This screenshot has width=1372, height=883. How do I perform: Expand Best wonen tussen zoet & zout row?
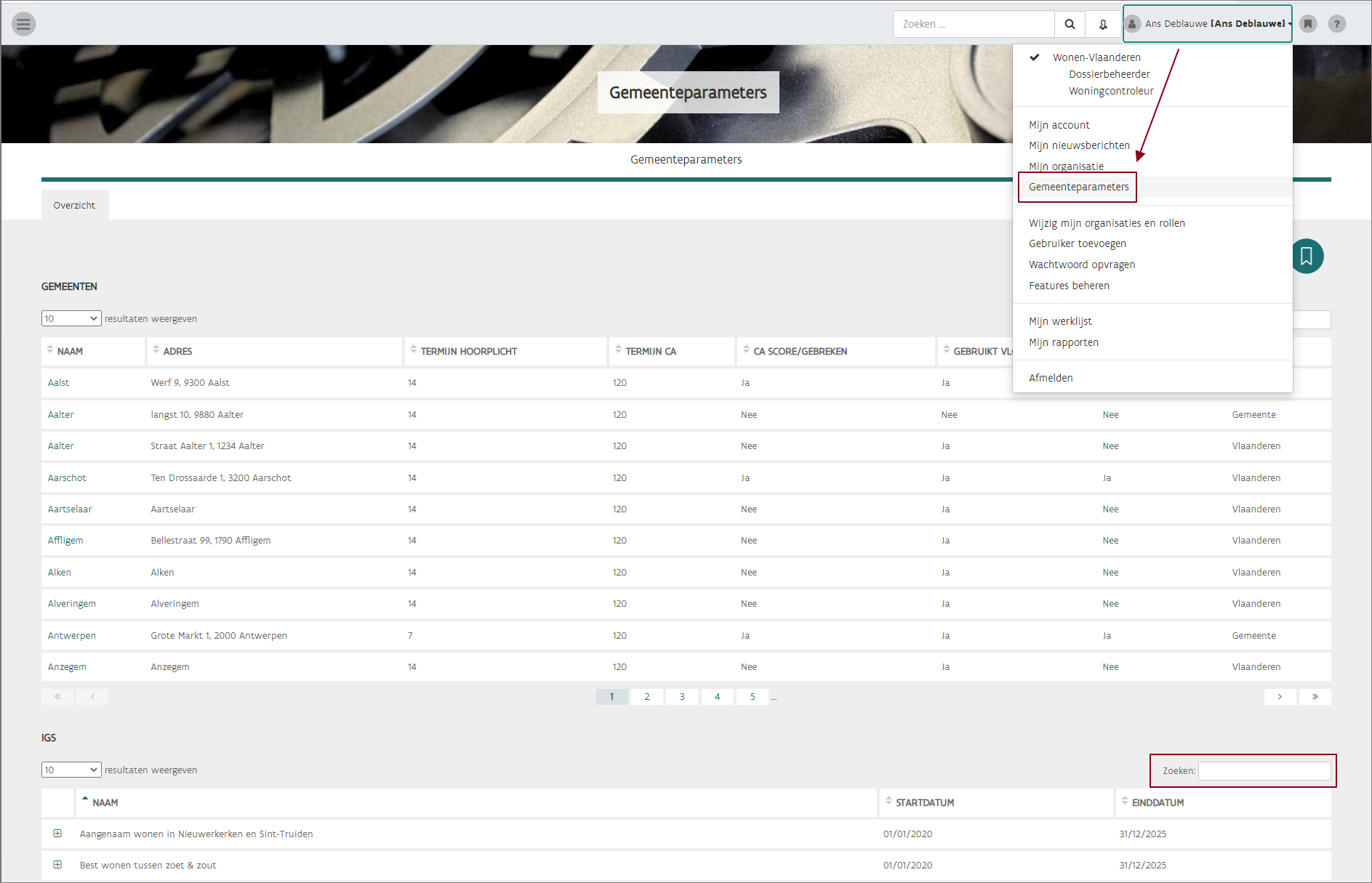tap(57, 865)
